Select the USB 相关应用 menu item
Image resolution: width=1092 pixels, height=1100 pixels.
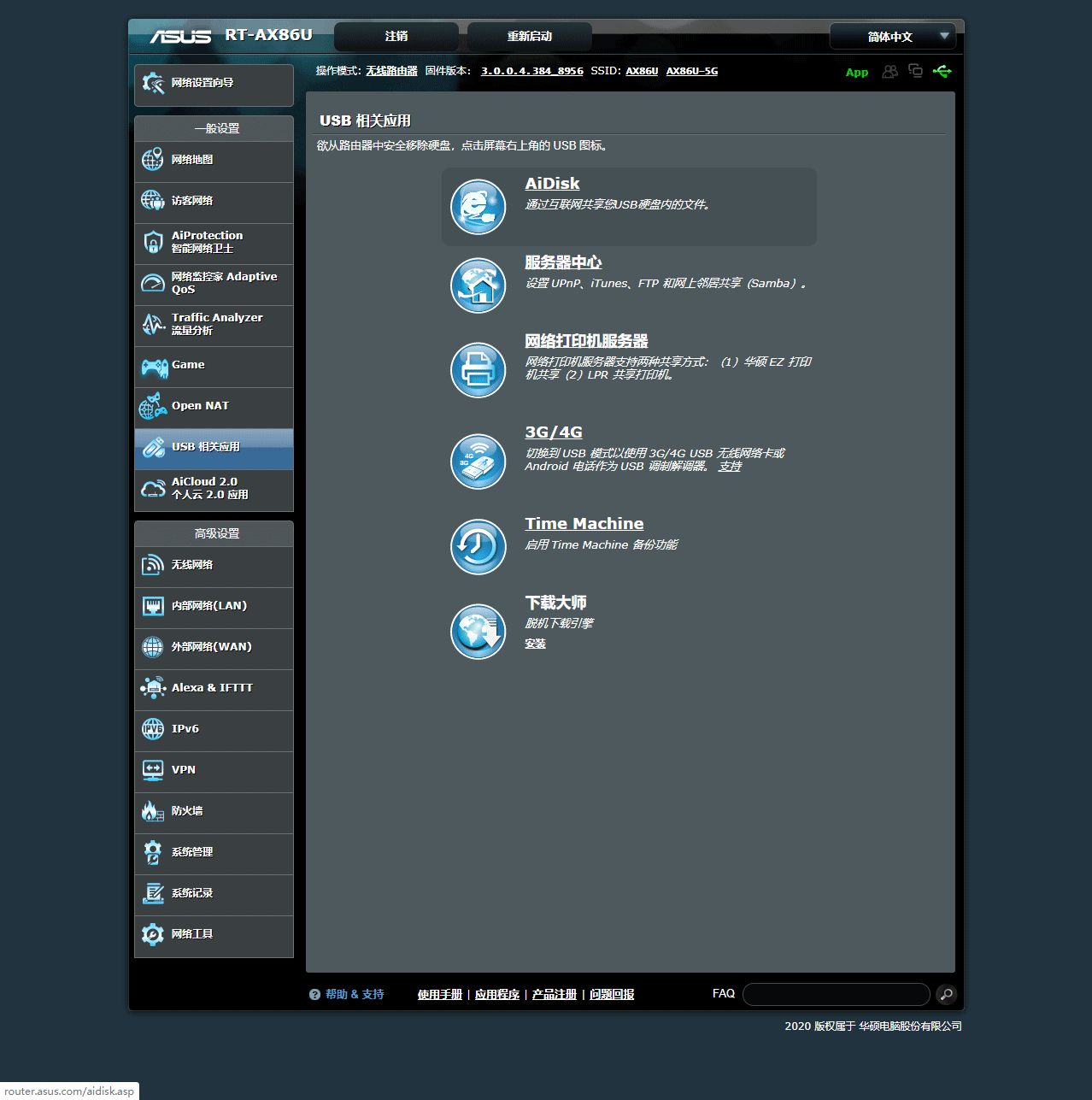point(214,449)
